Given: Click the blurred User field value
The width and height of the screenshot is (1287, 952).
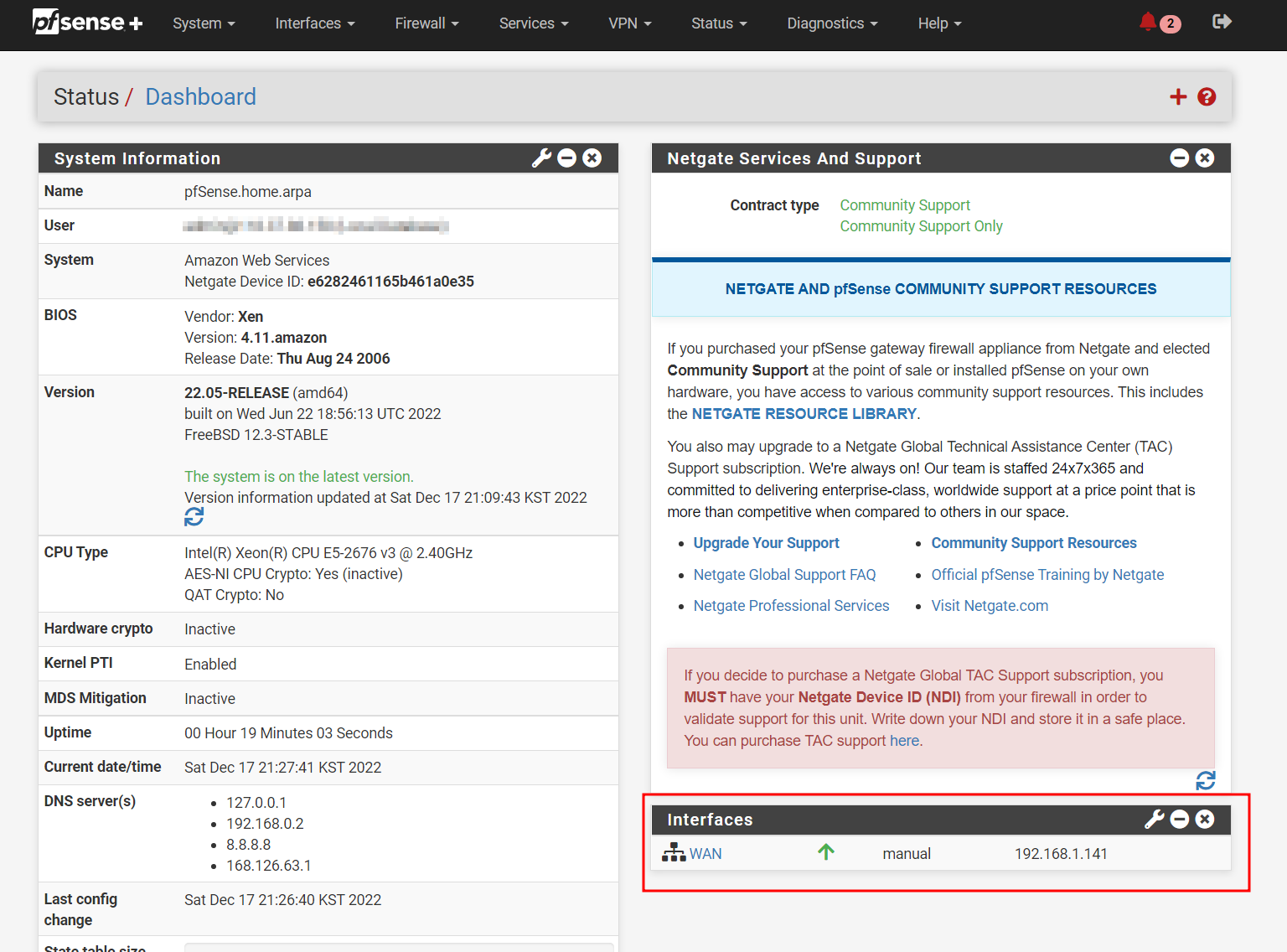Looking at the screenshot, I should click(x=316, y=225).
